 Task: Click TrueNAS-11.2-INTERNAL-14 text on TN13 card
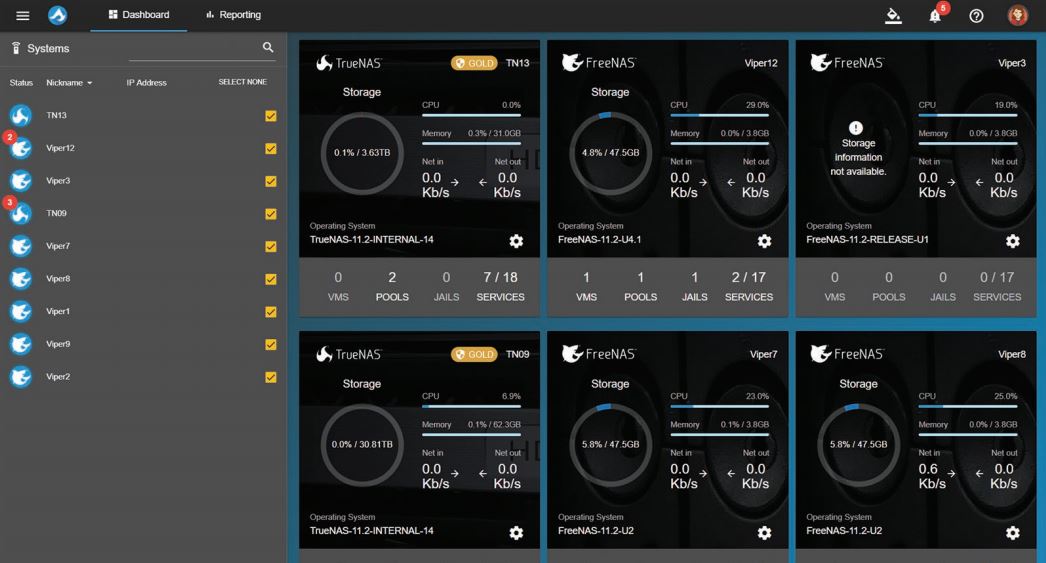372,239
